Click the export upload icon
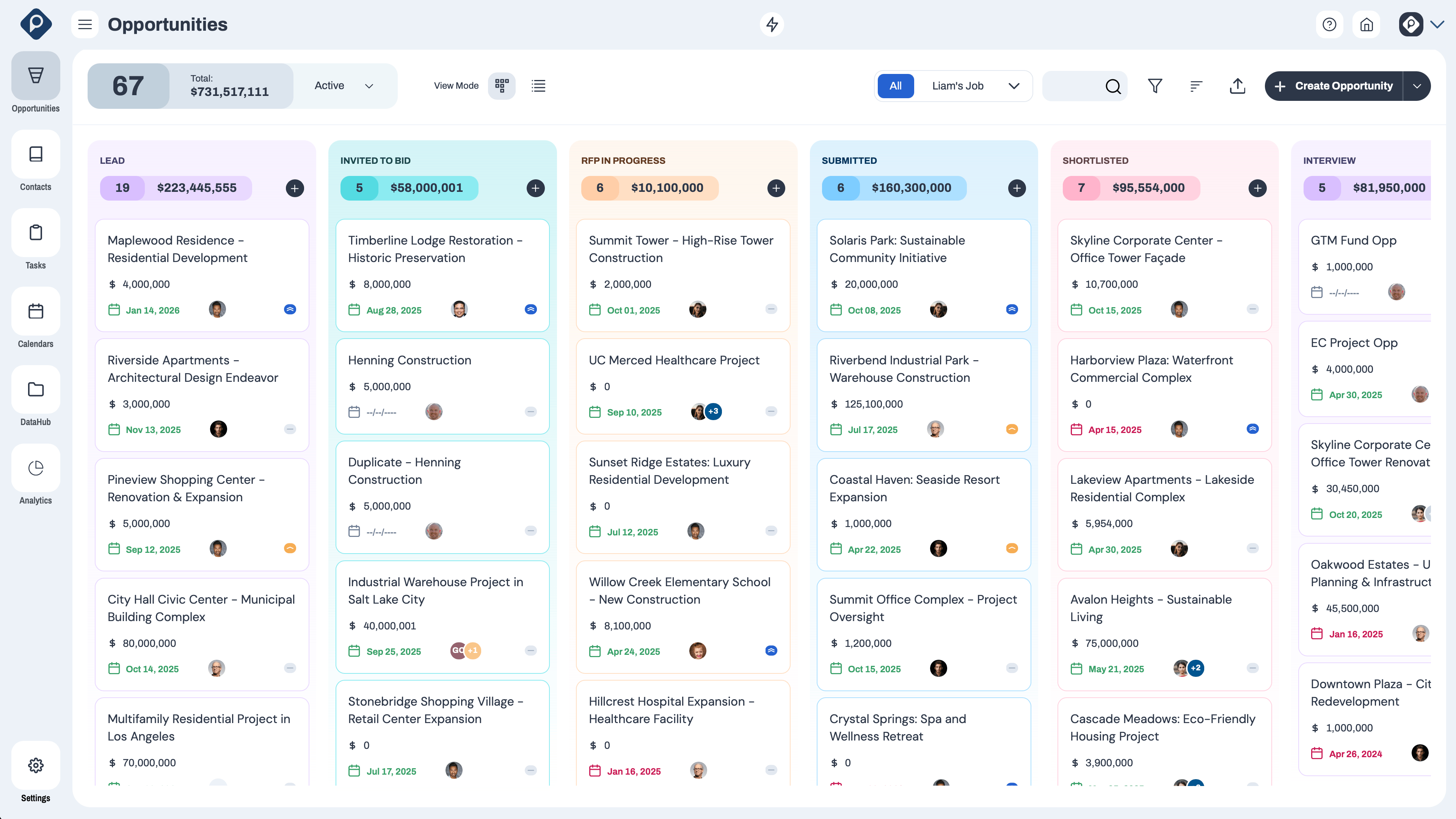 [1237, 86]
